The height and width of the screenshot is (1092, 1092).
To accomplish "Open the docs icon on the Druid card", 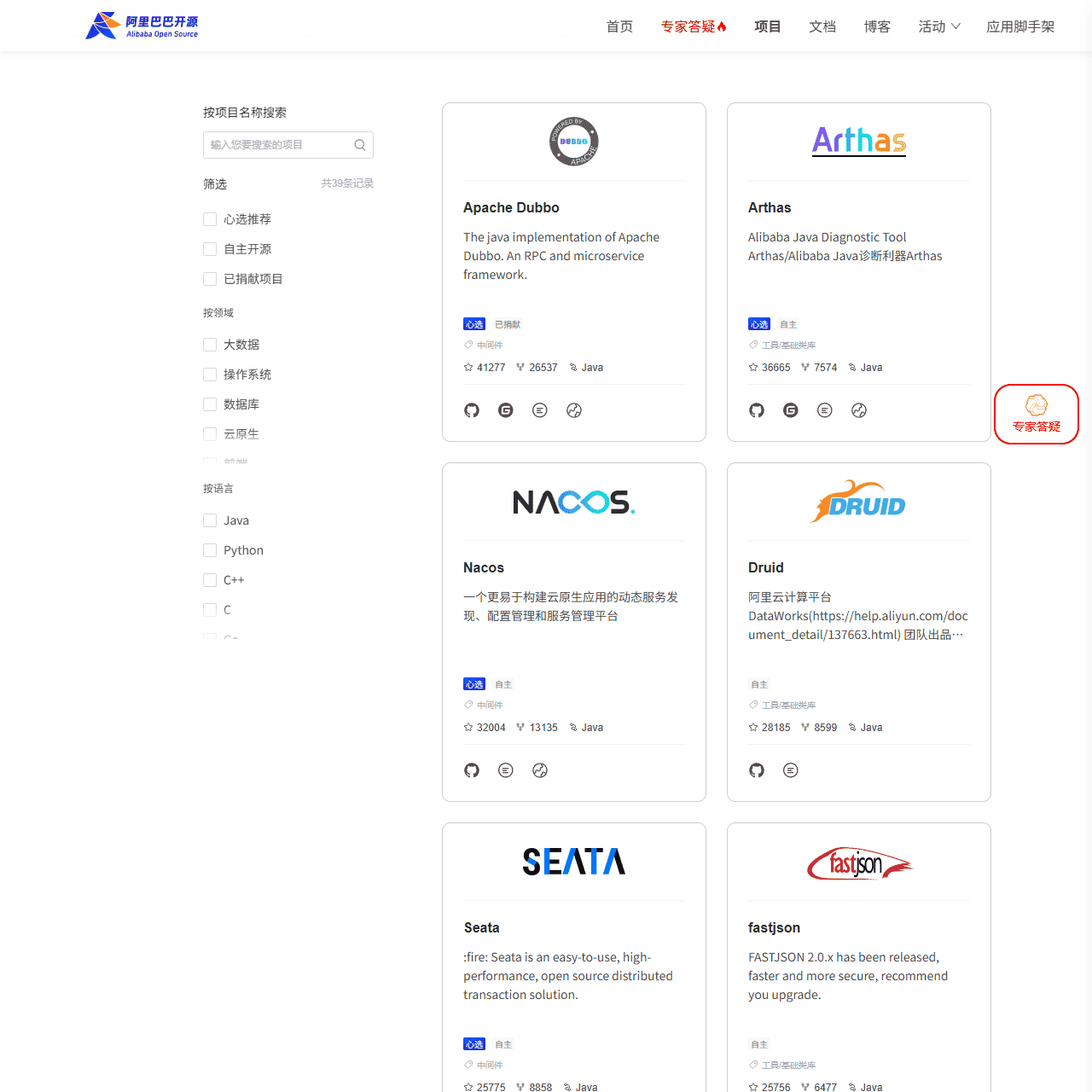I will 790,770.
